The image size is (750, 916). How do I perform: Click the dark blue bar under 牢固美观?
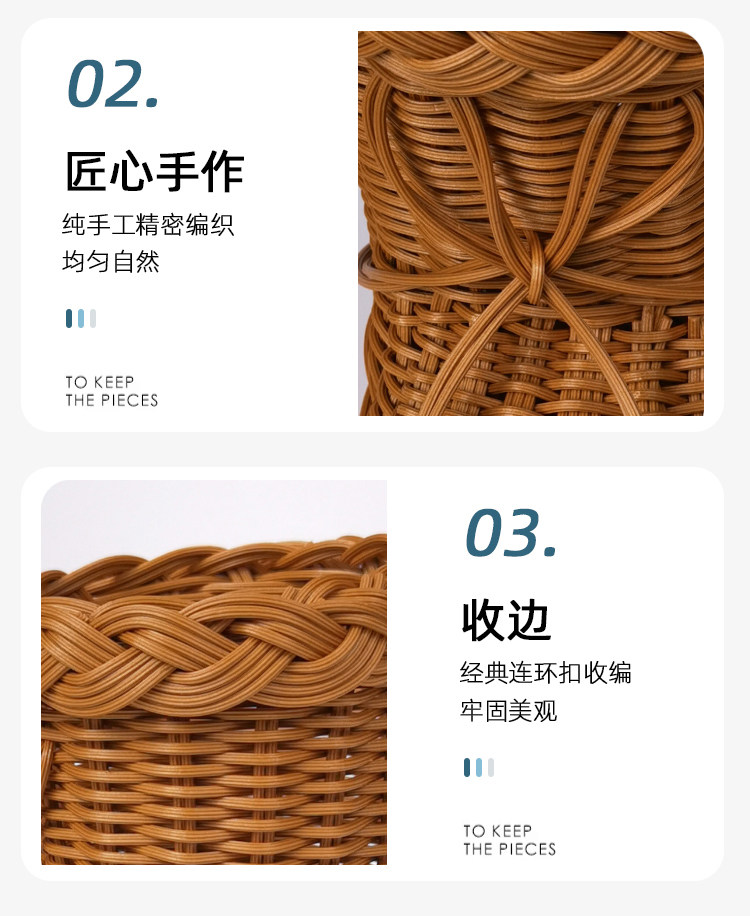(x=467, y=767)
